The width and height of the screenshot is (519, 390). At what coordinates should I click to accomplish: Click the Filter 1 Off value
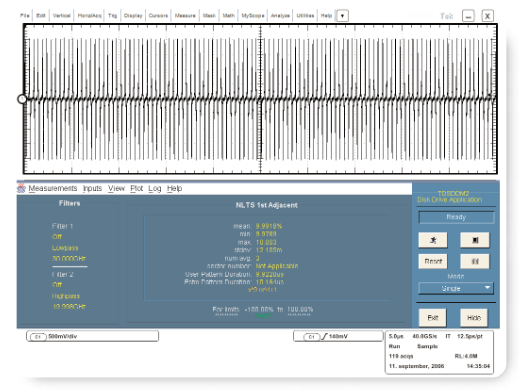pyautogui.click(x=57, y=237)
